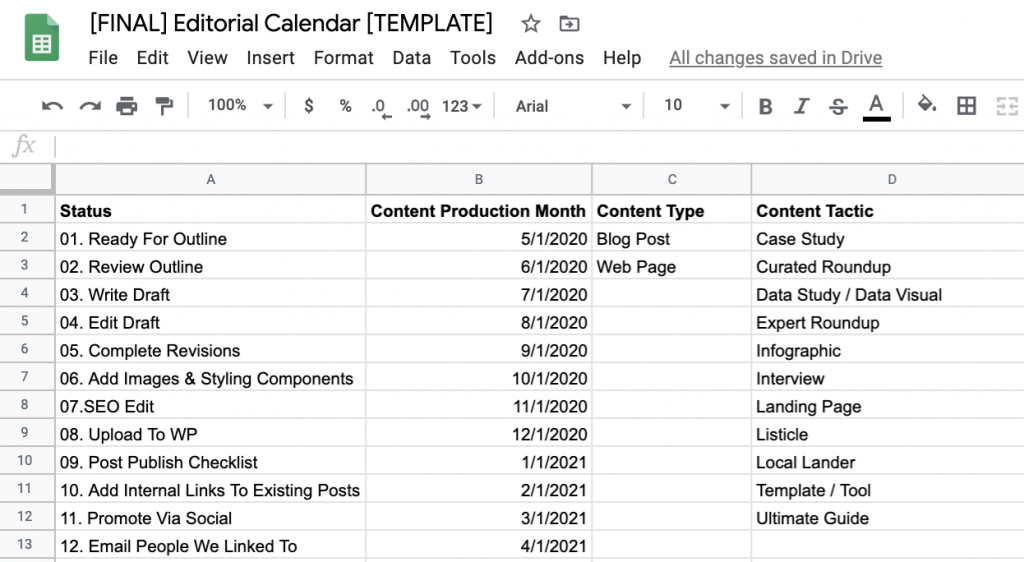Undo the last action

pyautogui.click(x=52, y=106)
